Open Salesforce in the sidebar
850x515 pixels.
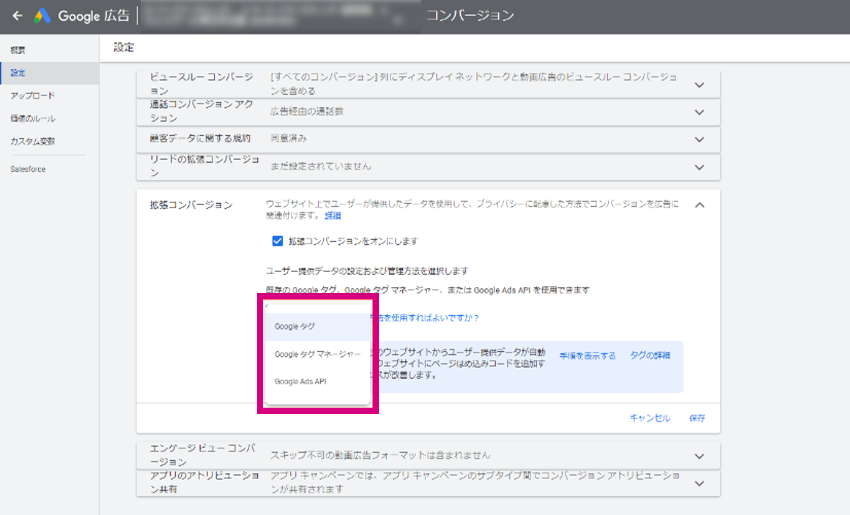coord(28,169)
